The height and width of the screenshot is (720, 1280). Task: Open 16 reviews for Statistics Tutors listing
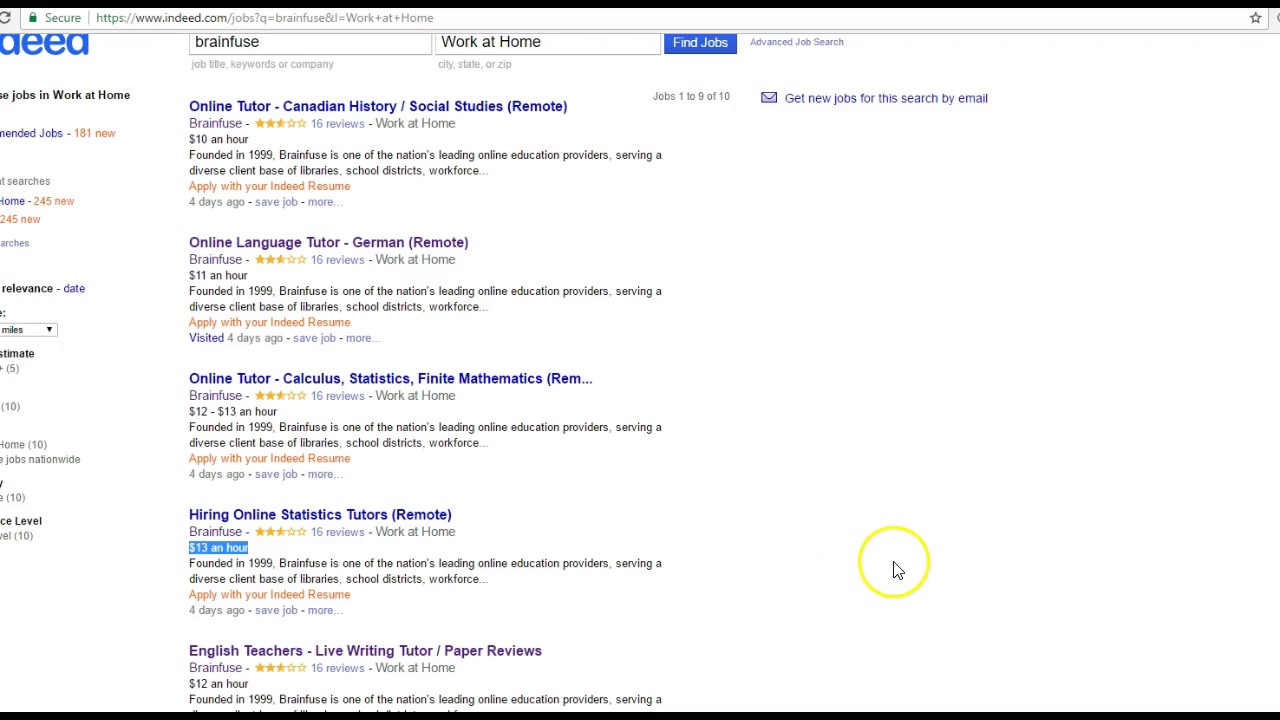point(338,532)
